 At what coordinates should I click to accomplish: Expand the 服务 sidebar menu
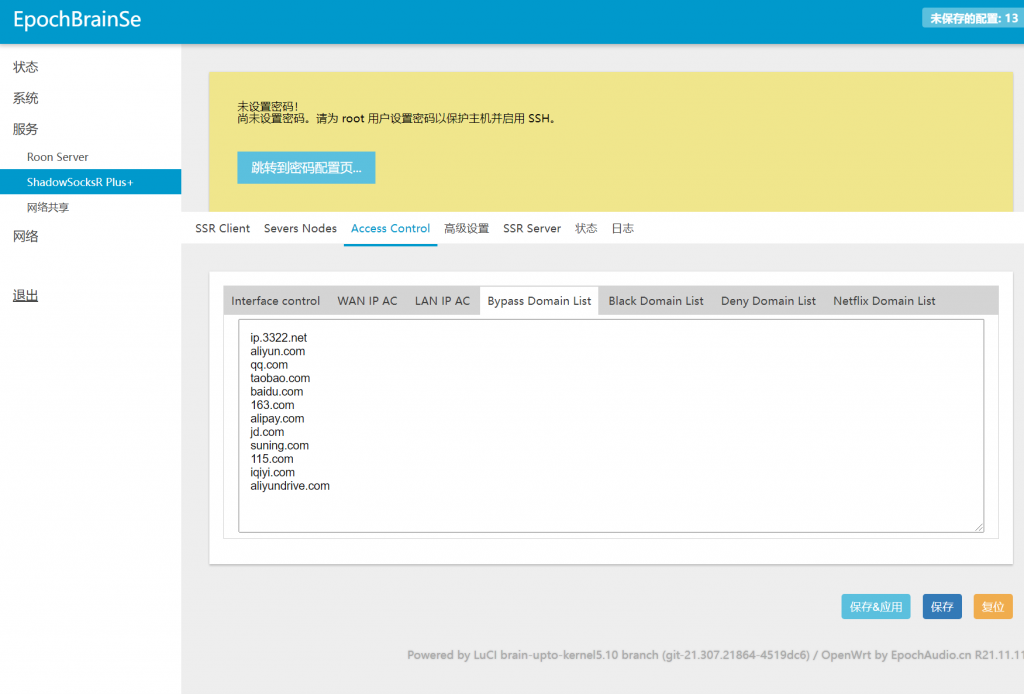[25, 129]
